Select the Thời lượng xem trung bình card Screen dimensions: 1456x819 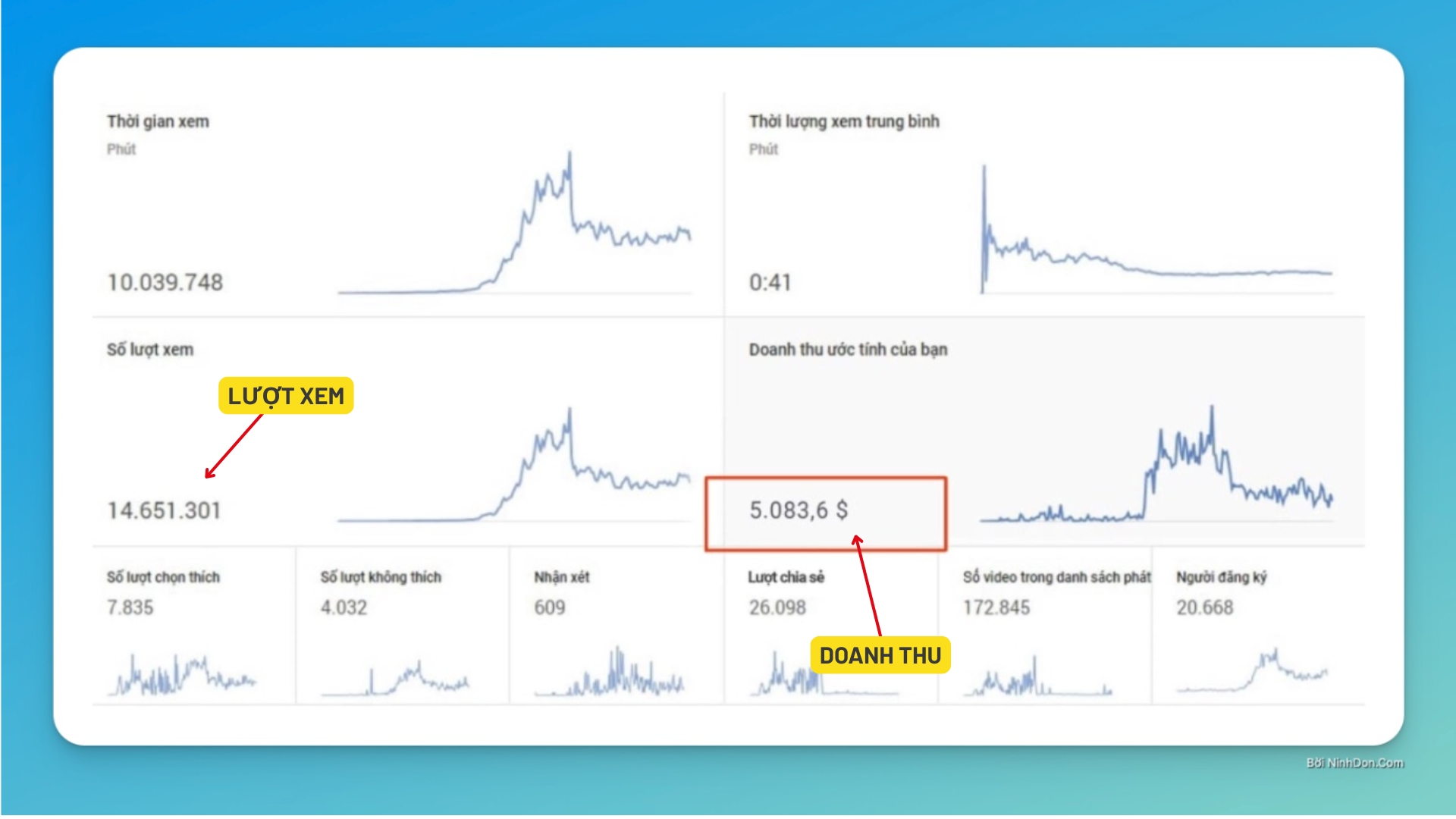[x=843, y=121]
